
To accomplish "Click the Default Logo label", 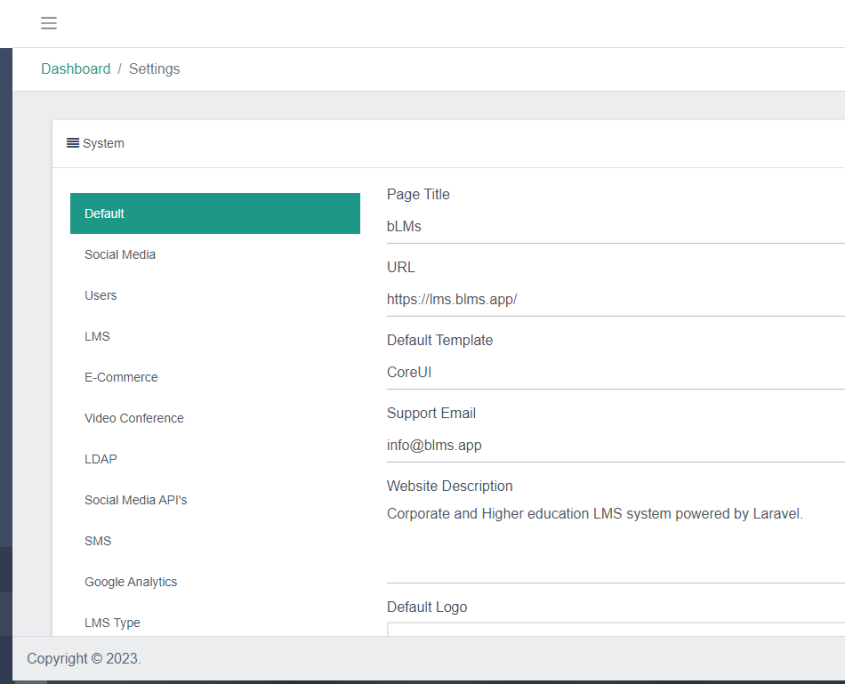I will [x=427, y=607].
